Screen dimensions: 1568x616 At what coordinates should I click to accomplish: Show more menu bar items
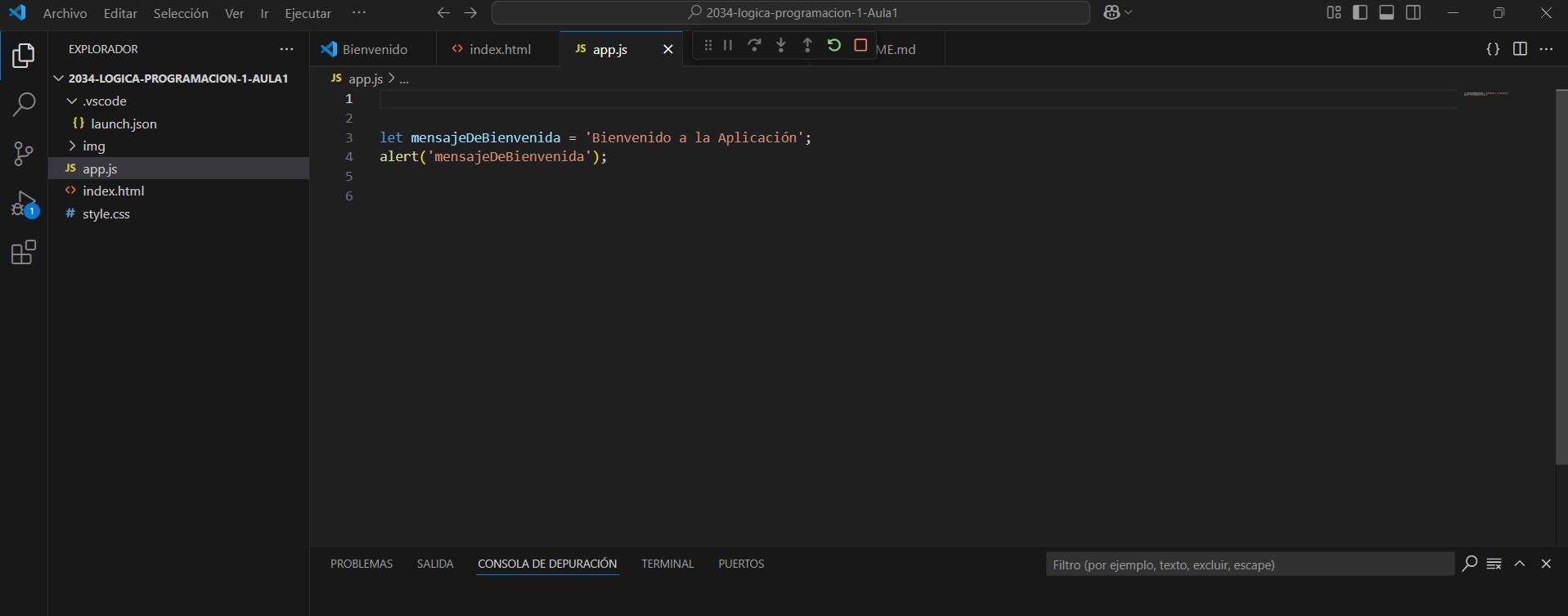(358, 13)
